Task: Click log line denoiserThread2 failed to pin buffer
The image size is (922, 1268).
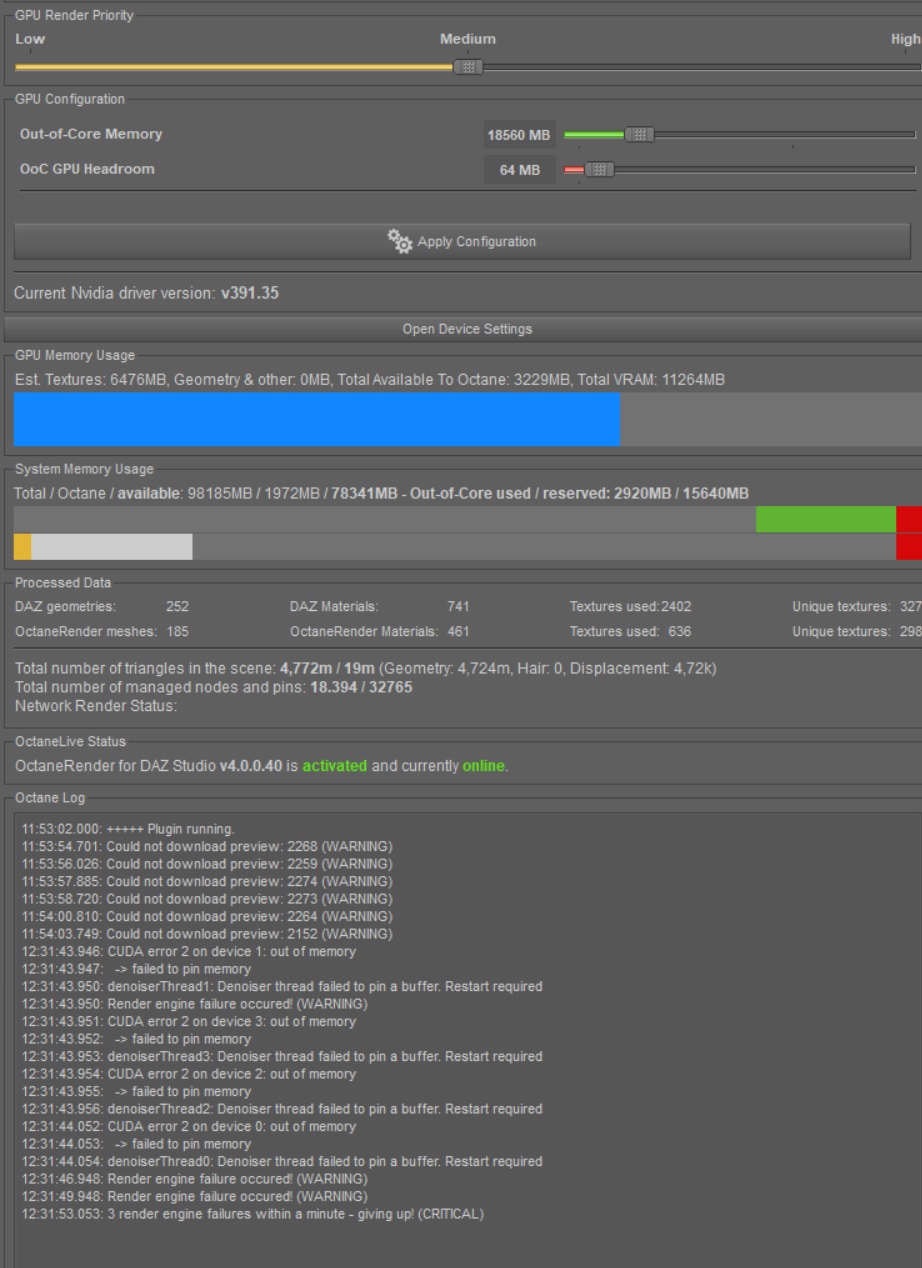Action: [282, 1109]
